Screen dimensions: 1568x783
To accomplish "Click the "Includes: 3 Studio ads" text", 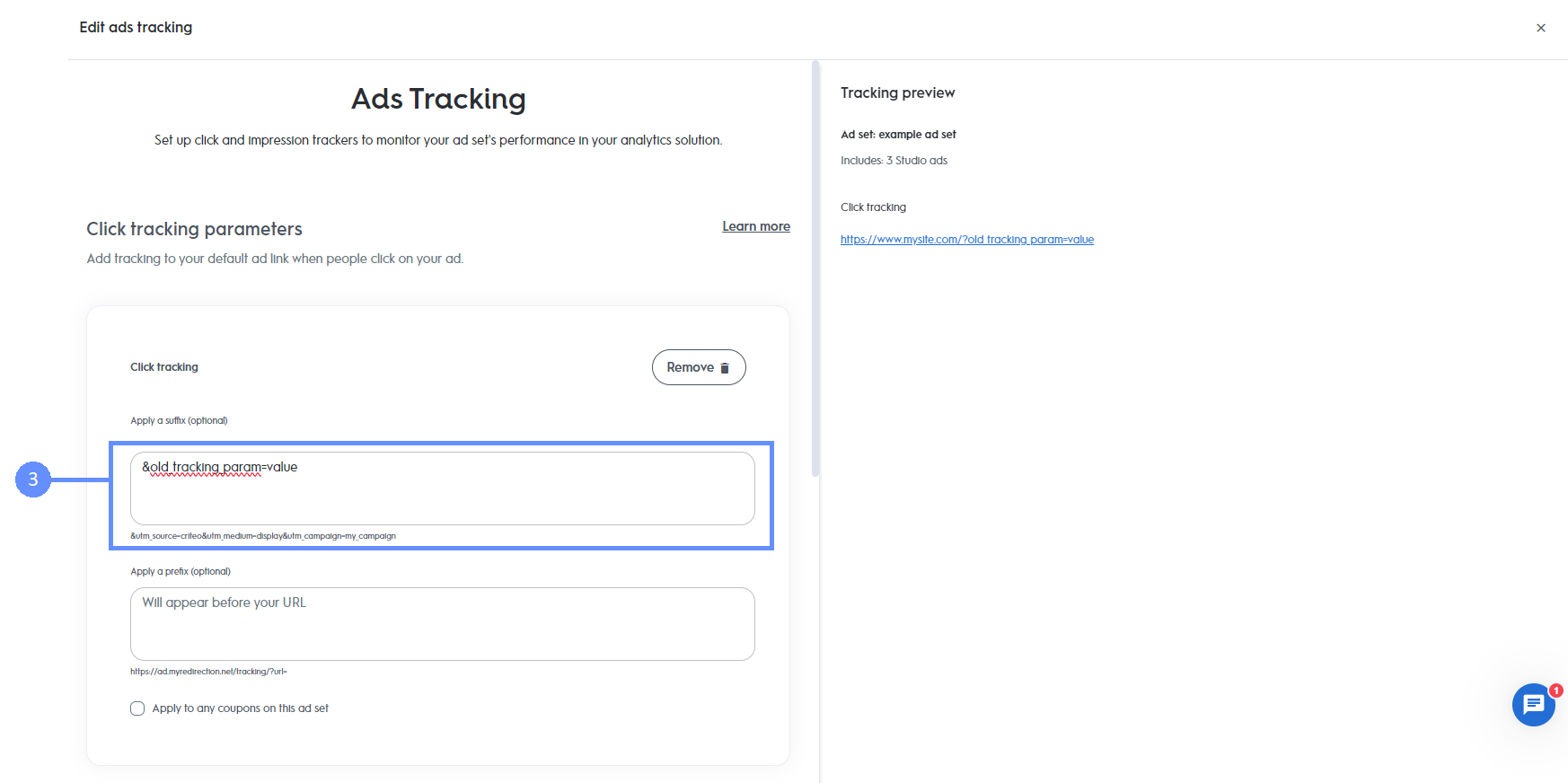I will (894, 160).
